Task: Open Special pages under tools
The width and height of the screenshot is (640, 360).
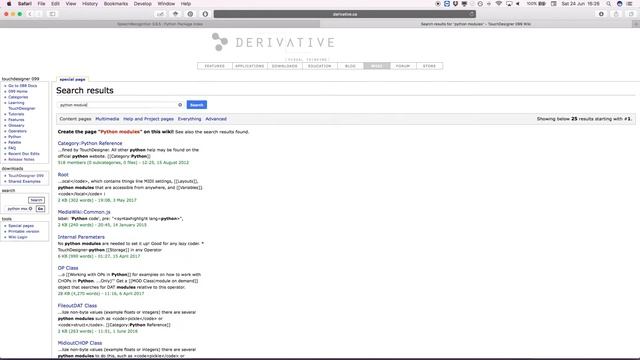Action: coord(21,226)
